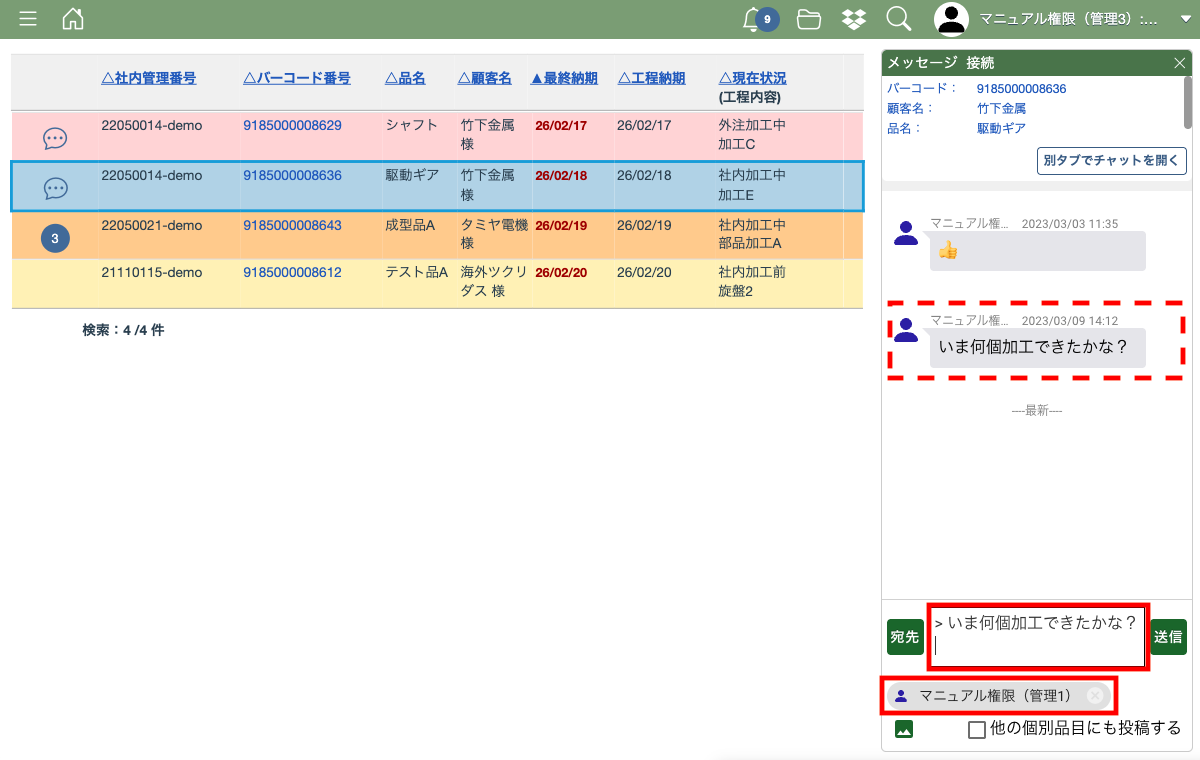
Task: Click the Dropbox icon
Action: [853, 19]
